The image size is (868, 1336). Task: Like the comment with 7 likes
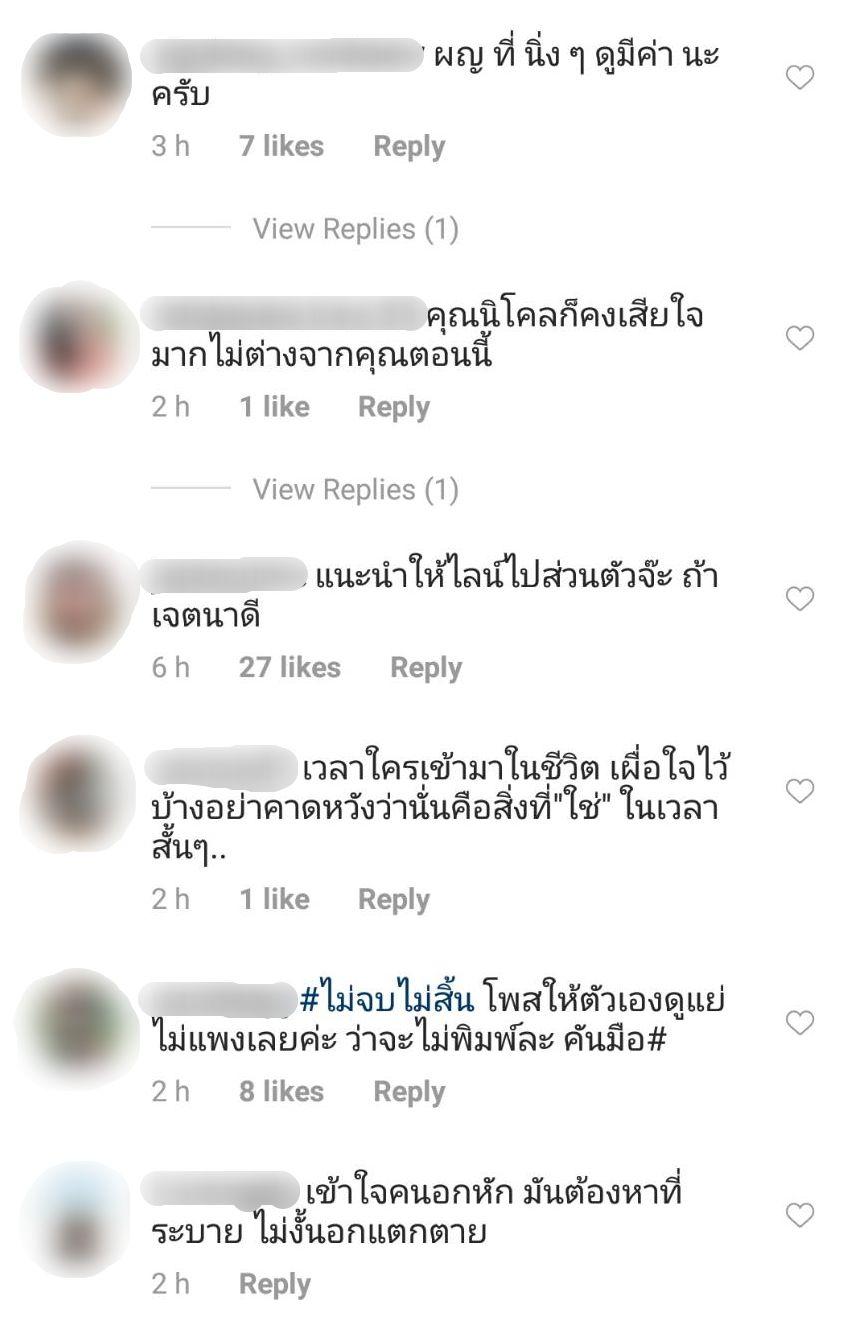click(800, 77)
